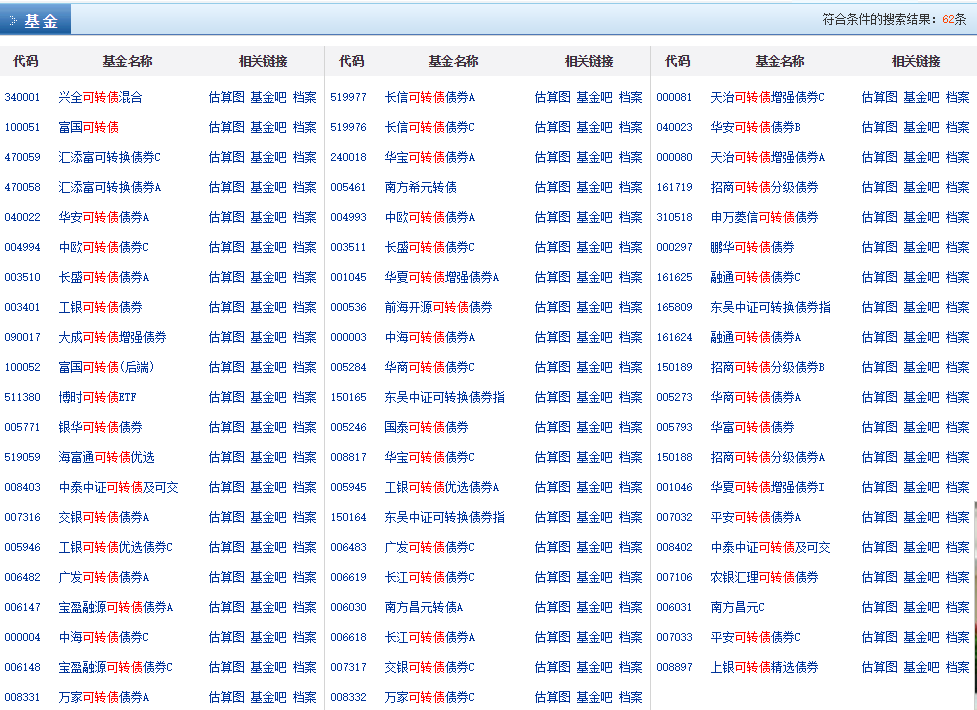Open 基金吧 for 华安可转债债券B
977x710 pixels.
coord(921,127)
